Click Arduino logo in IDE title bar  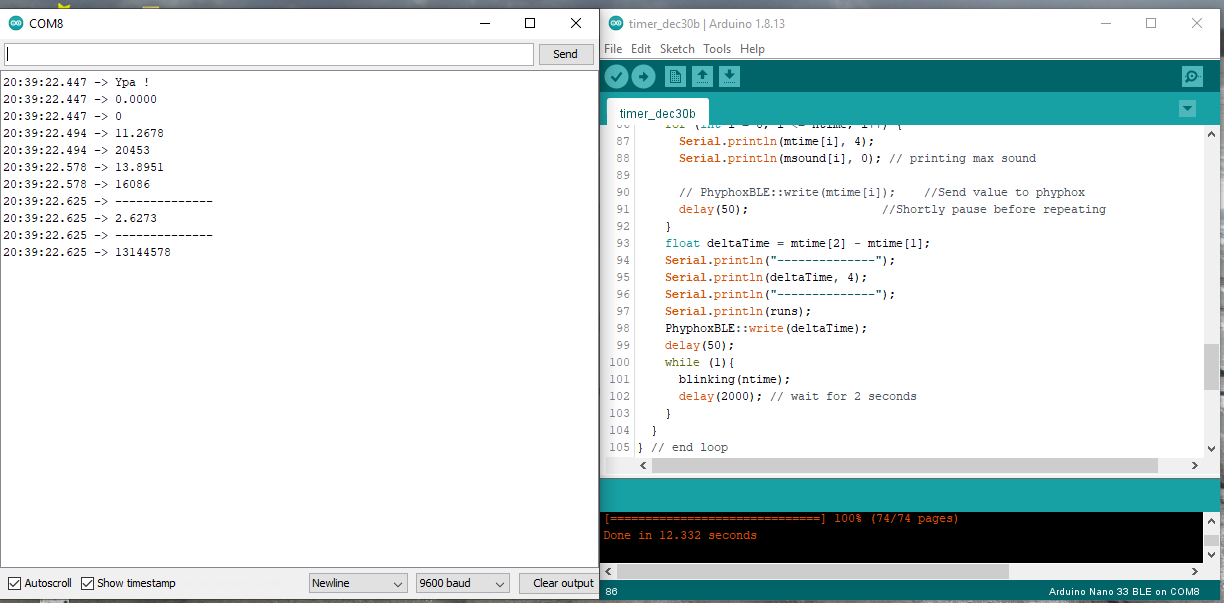click(x=615, y=23)
